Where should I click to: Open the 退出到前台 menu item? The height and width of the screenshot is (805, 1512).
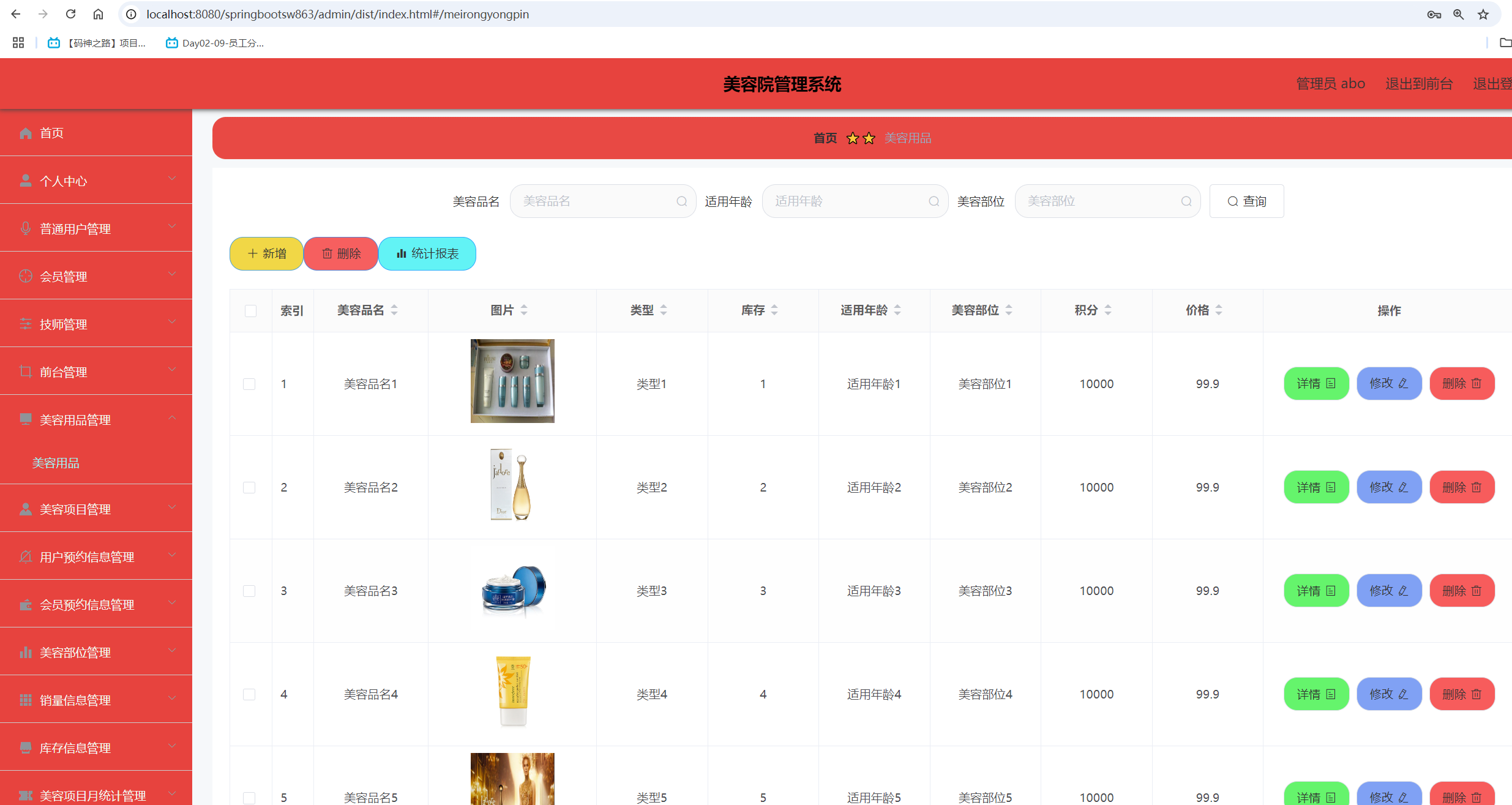click(x=1419, y=83)
